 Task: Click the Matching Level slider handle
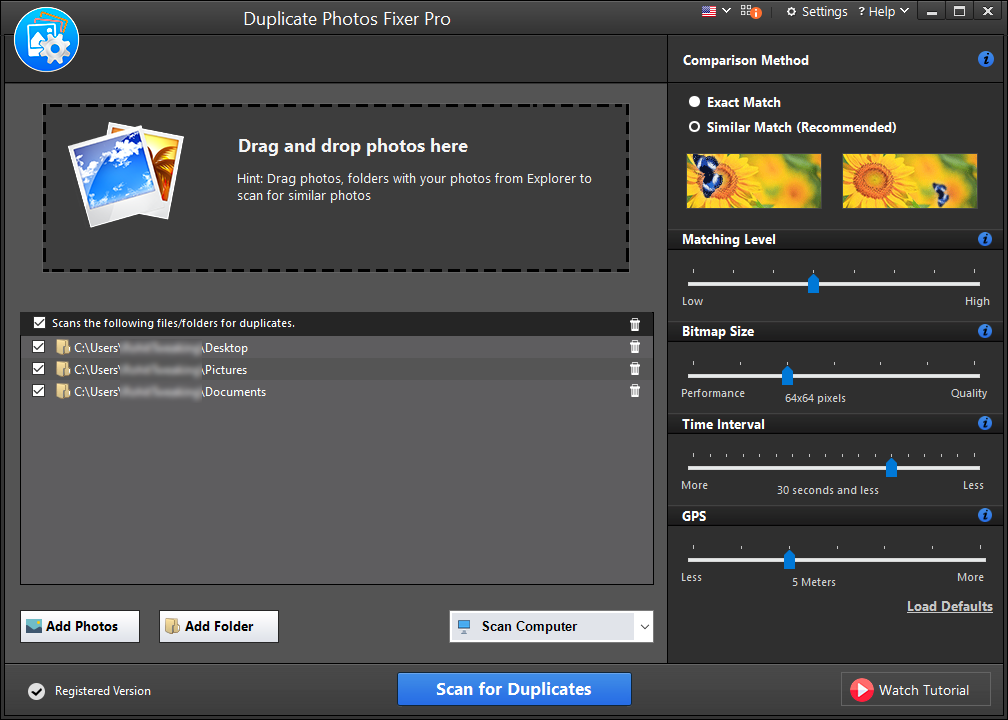coord(813,284)
